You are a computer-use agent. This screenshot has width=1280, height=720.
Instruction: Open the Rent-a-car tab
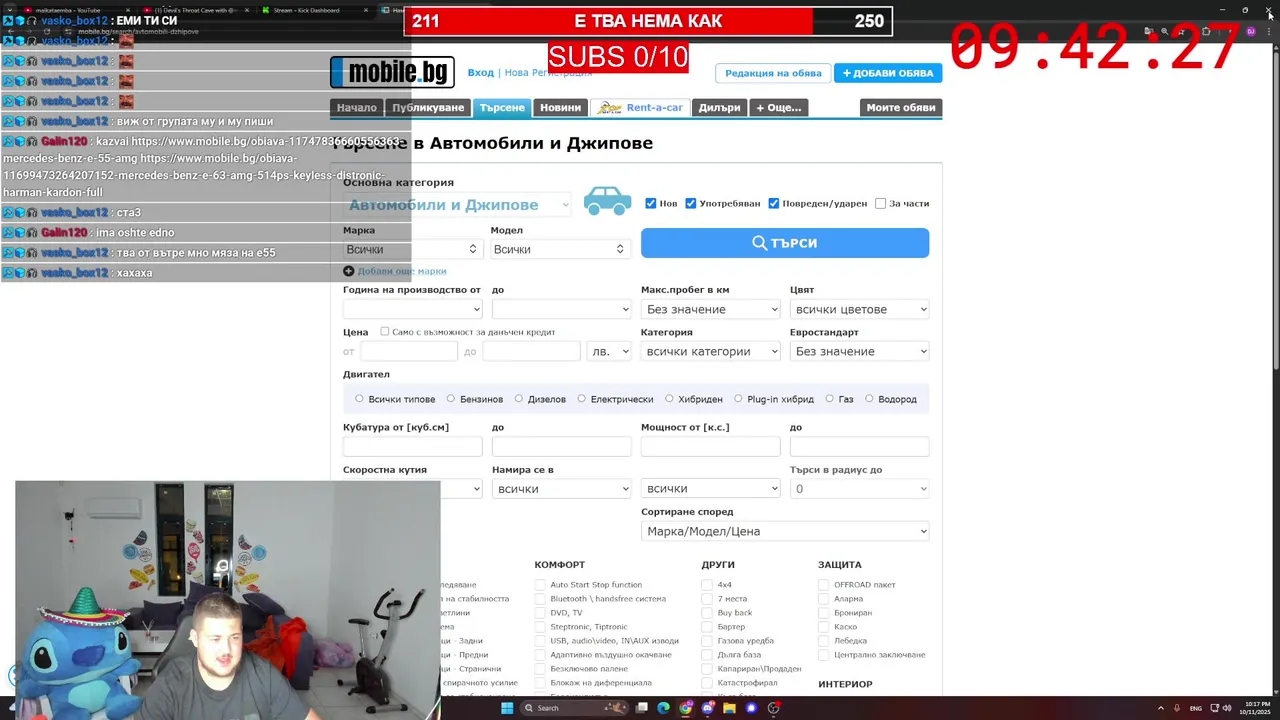coord(640,108)
